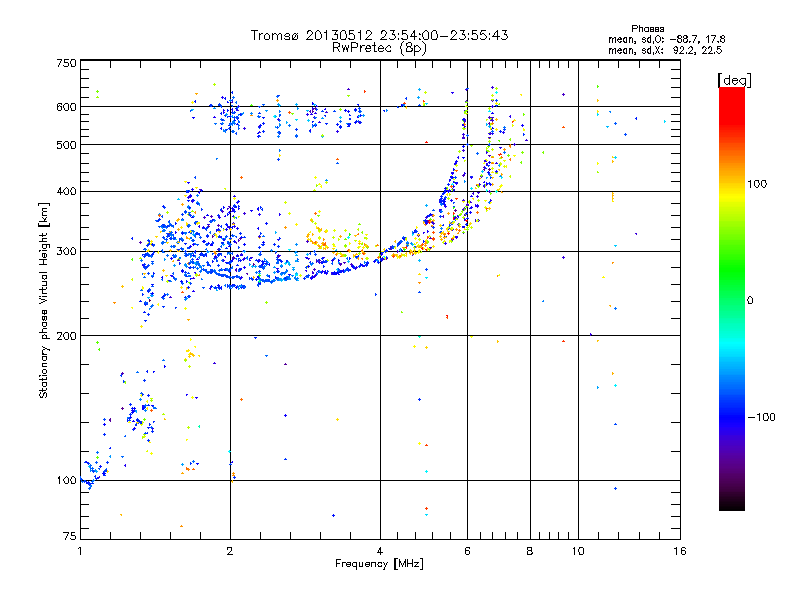Screen dimensions: 800x600
Task: Click the "4" frequency tick label
Action: pos(380,551)
